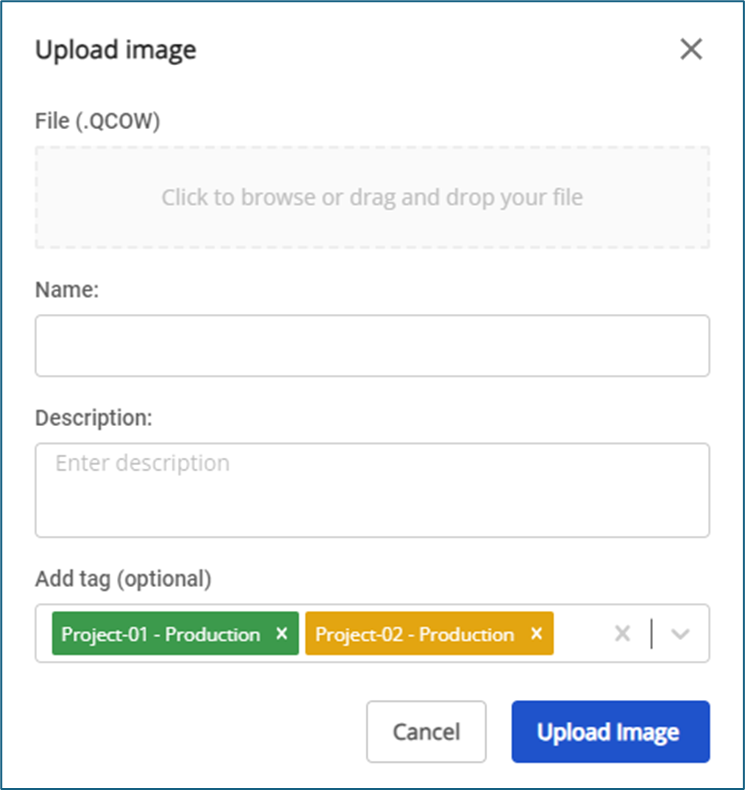Select the orange Project-02 - Production tag
This screenshot has height=790, width=745.
click(x=415, y=634)
